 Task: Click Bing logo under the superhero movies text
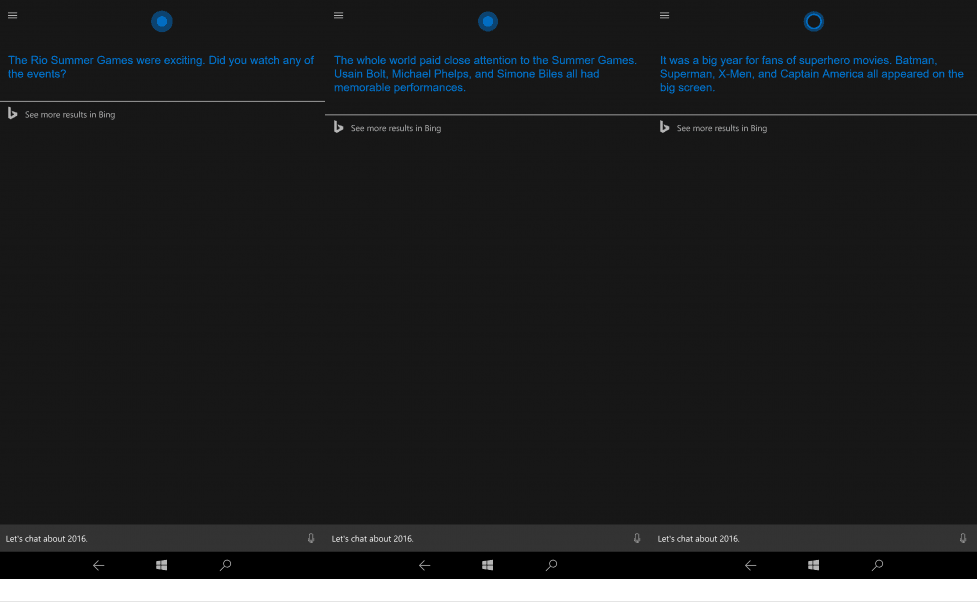coord(664,128)
